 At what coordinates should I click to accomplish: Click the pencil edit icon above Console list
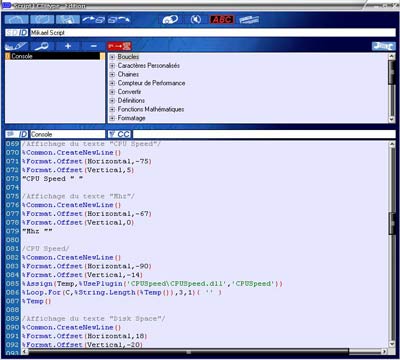coord(16,46)
